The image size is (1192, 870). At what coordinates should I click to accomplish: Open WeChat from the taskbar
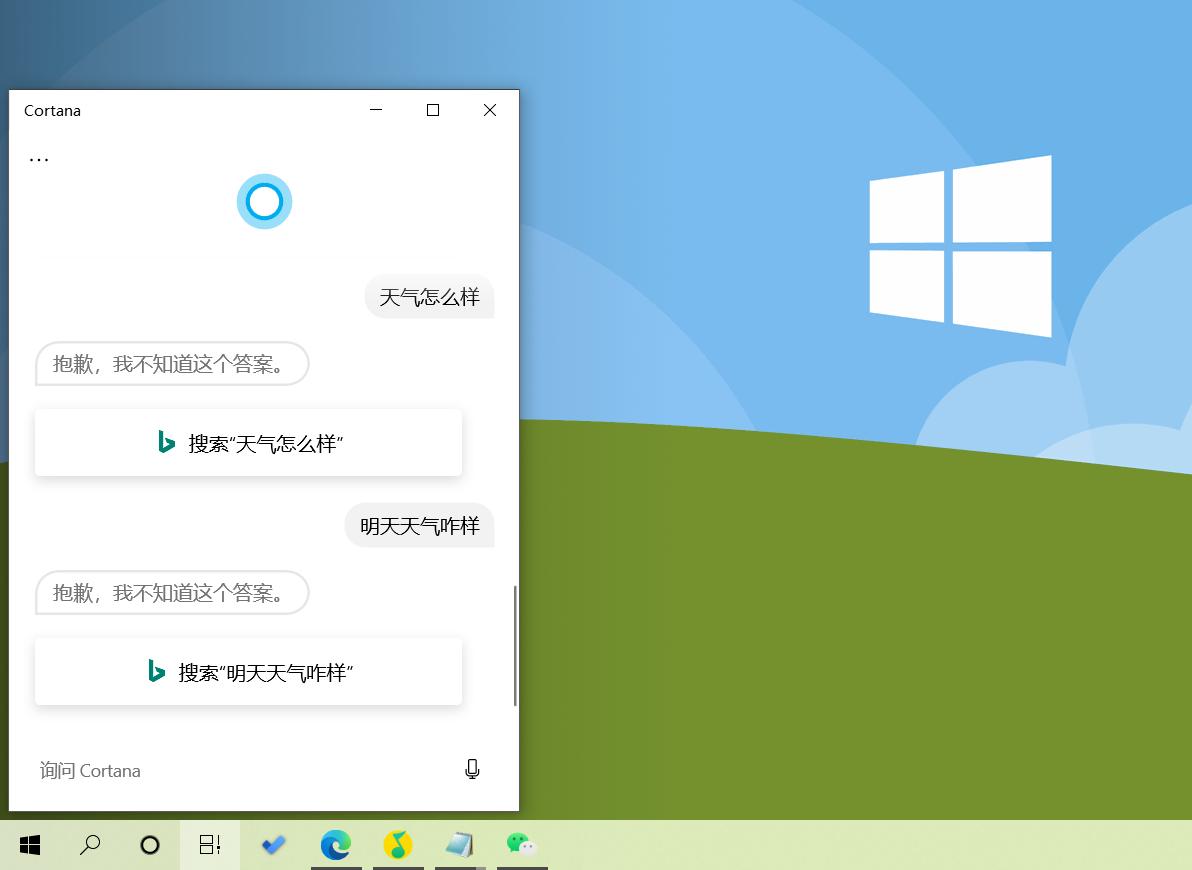tap(522, 845)
